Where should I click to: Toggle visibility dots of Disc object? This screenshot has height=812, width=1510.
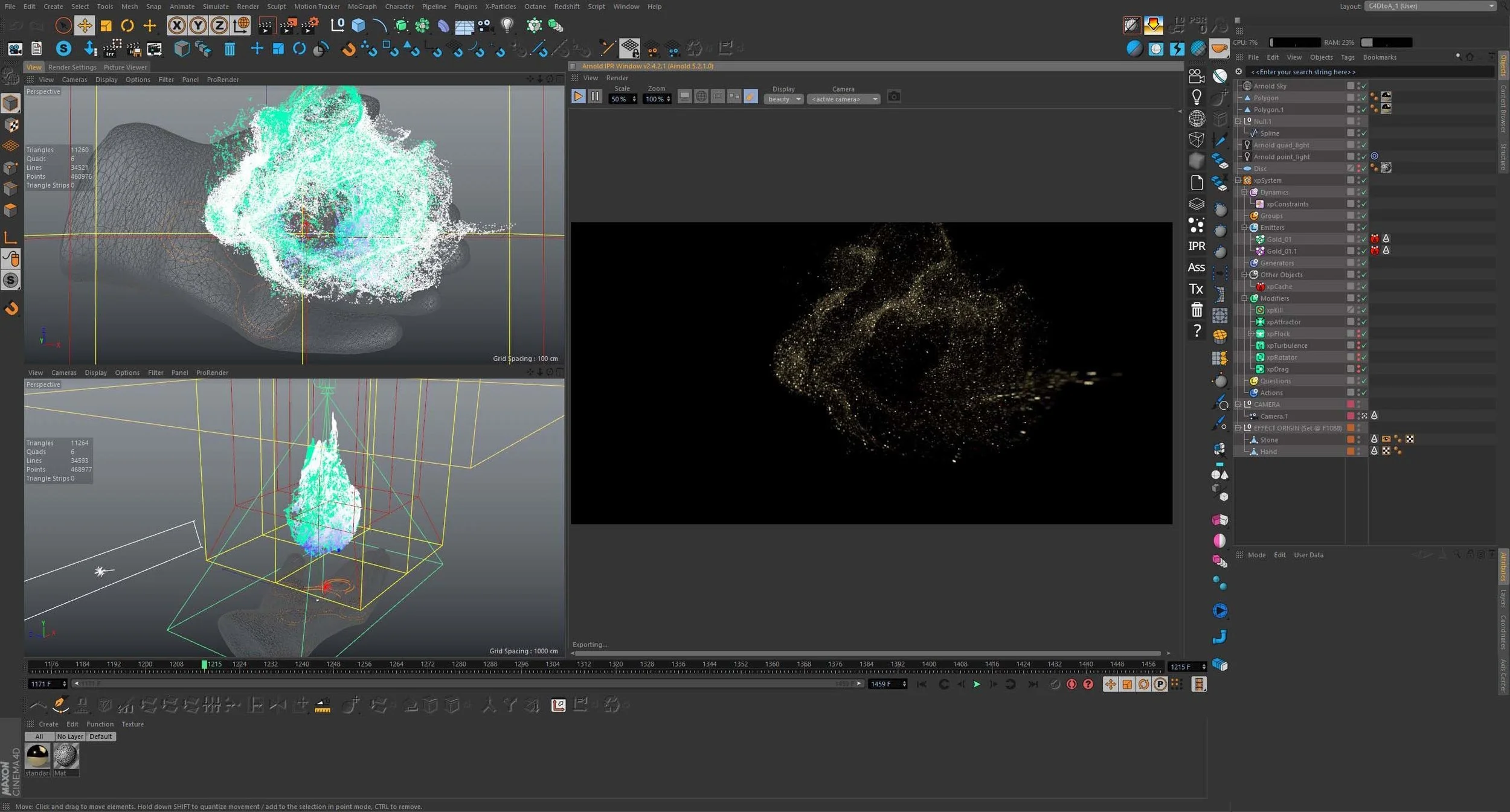click(1358, 168)
